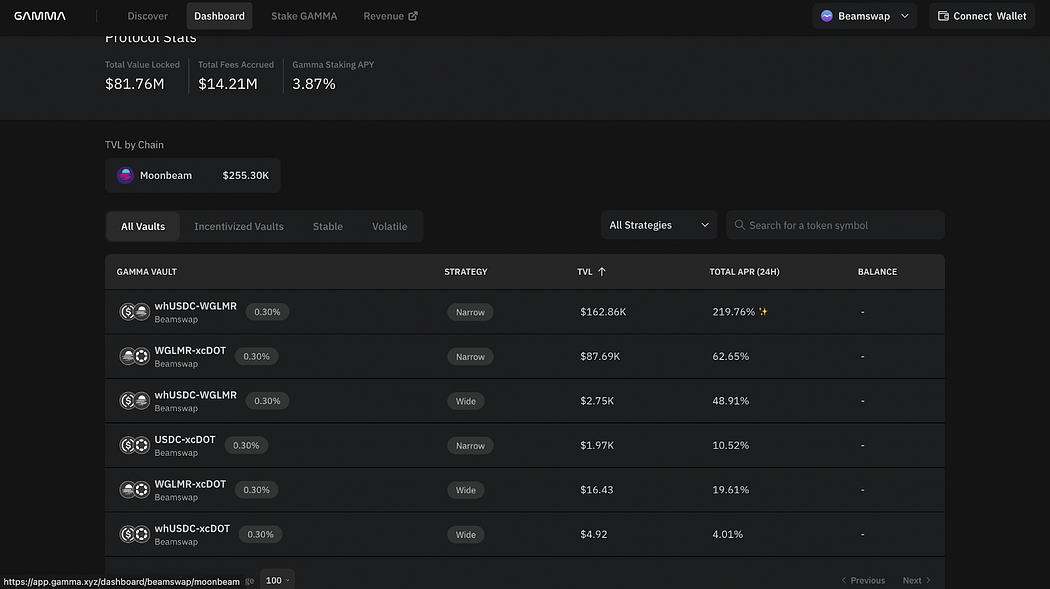The image size is (1050, 589).
Task: Open the Beamswap protocol selector dropdown
Action: 865,16
